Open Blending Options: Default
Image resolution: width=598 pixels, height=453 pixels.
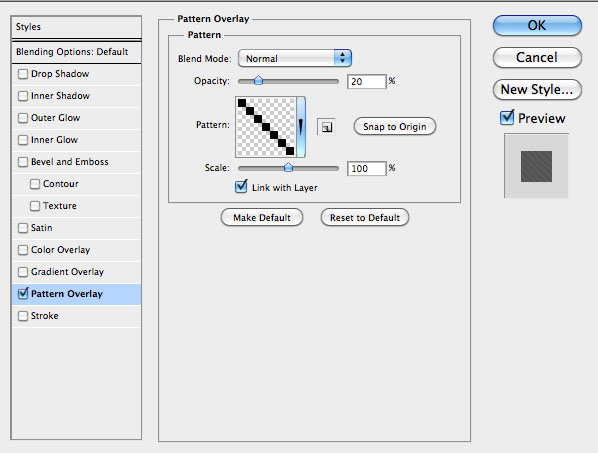coord(76,52)
